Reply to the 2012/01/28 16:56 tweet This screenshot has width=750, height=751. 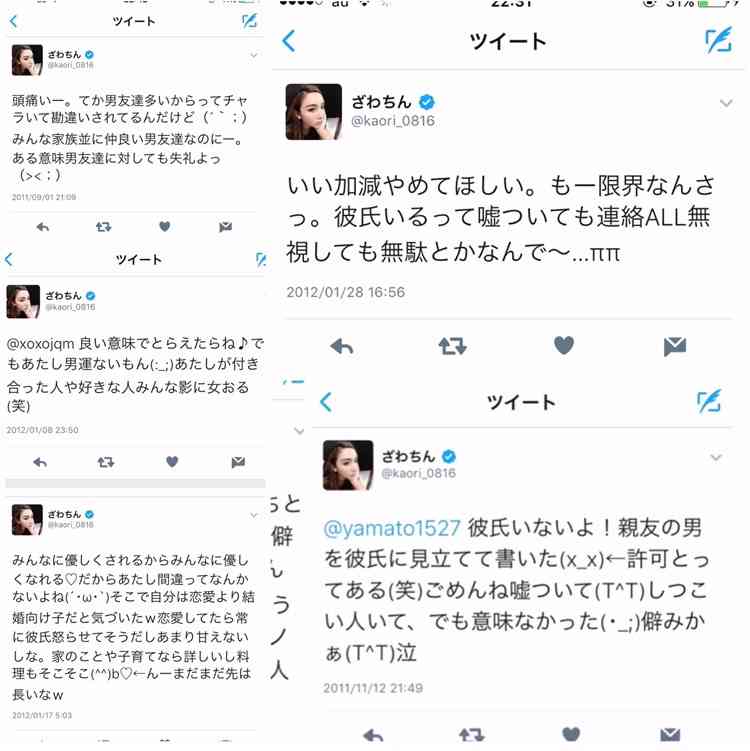point(342,345)
